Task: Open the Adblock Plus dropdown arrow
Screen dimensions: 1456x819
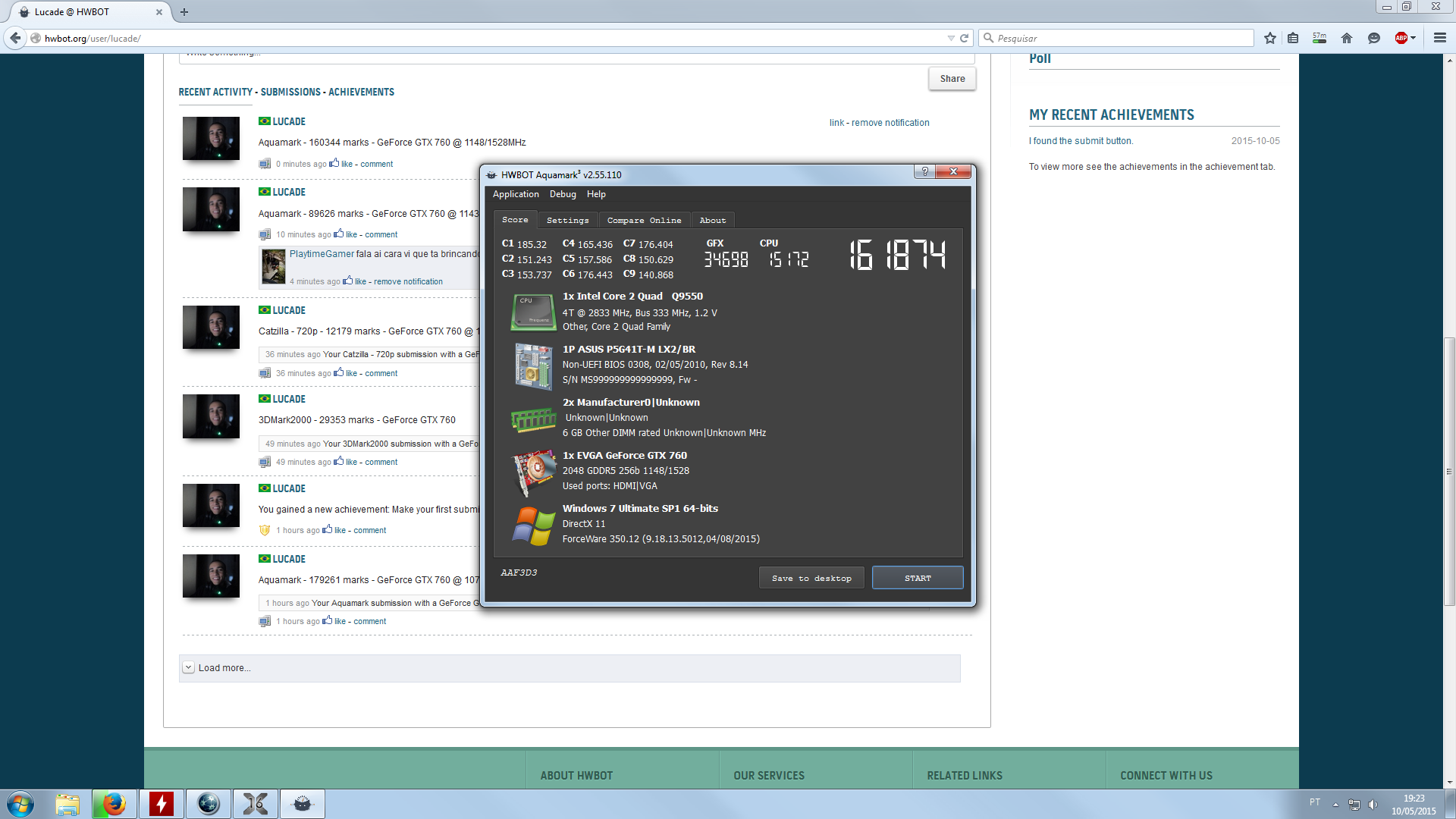Action: click(x=1414, y=38)
